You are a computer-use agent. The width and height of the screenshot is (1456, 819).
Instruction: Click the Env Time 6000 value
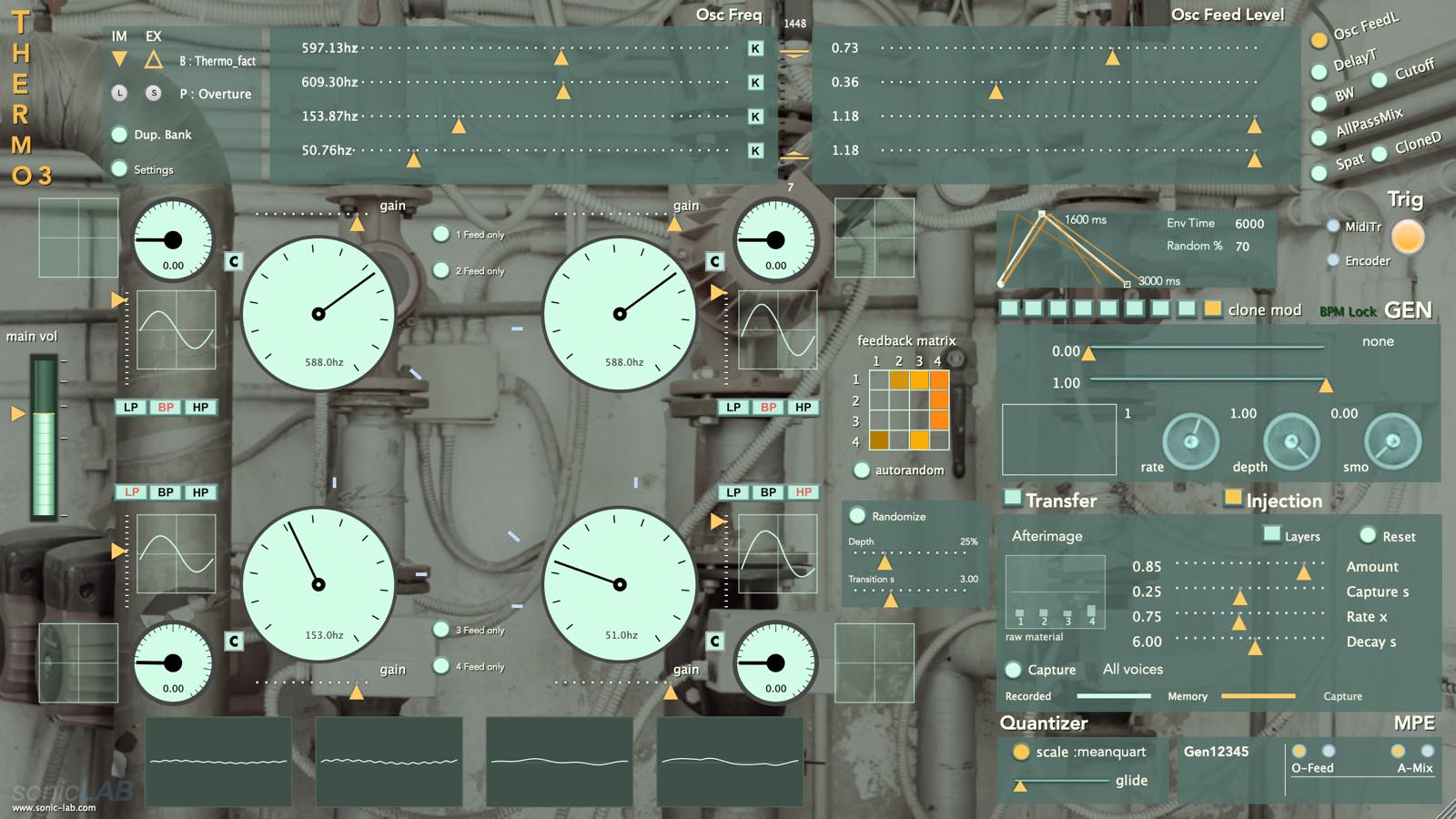pos(1249,223)
